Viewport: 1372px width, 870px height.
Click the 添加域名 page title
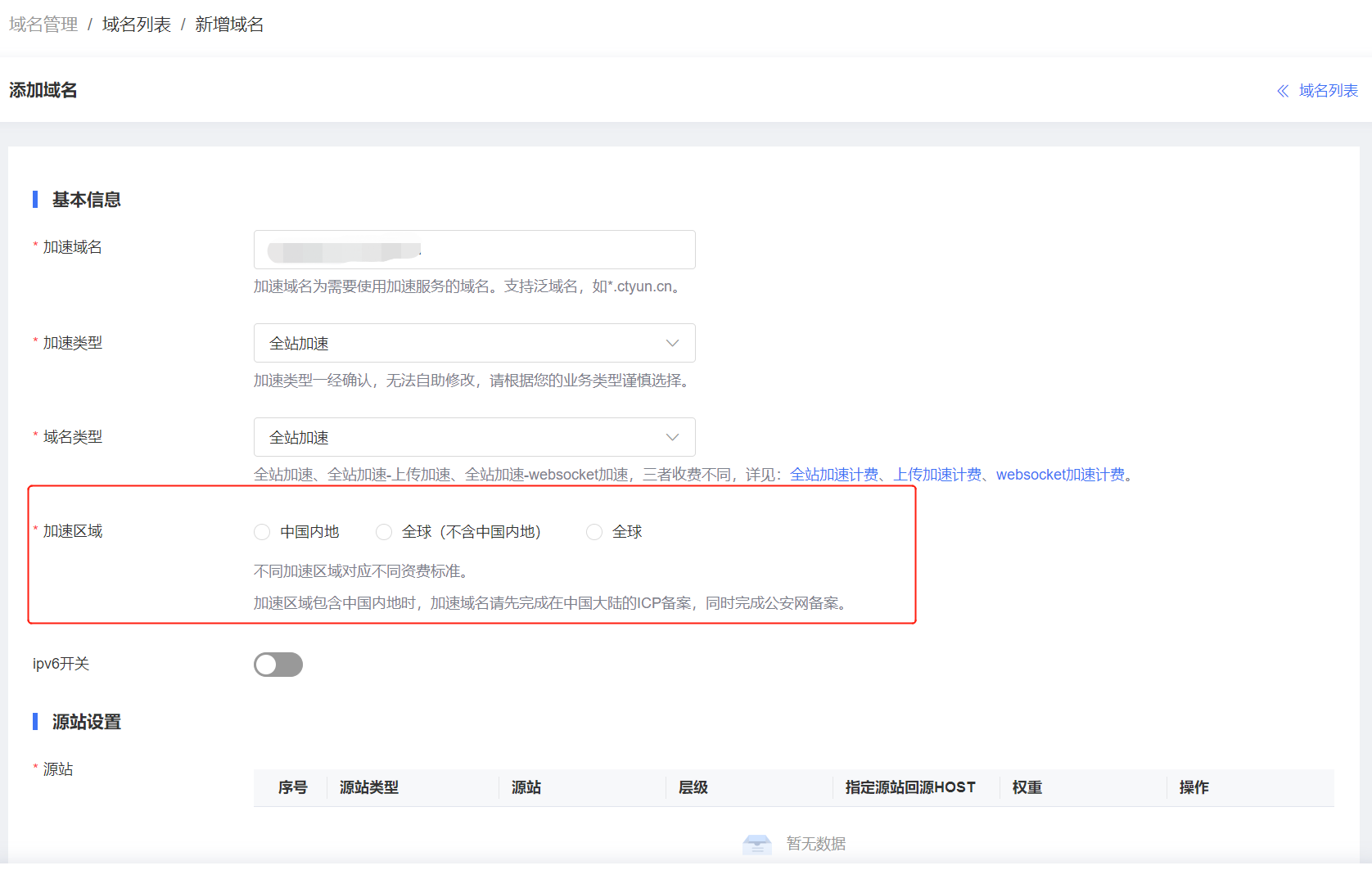(43, 90)
